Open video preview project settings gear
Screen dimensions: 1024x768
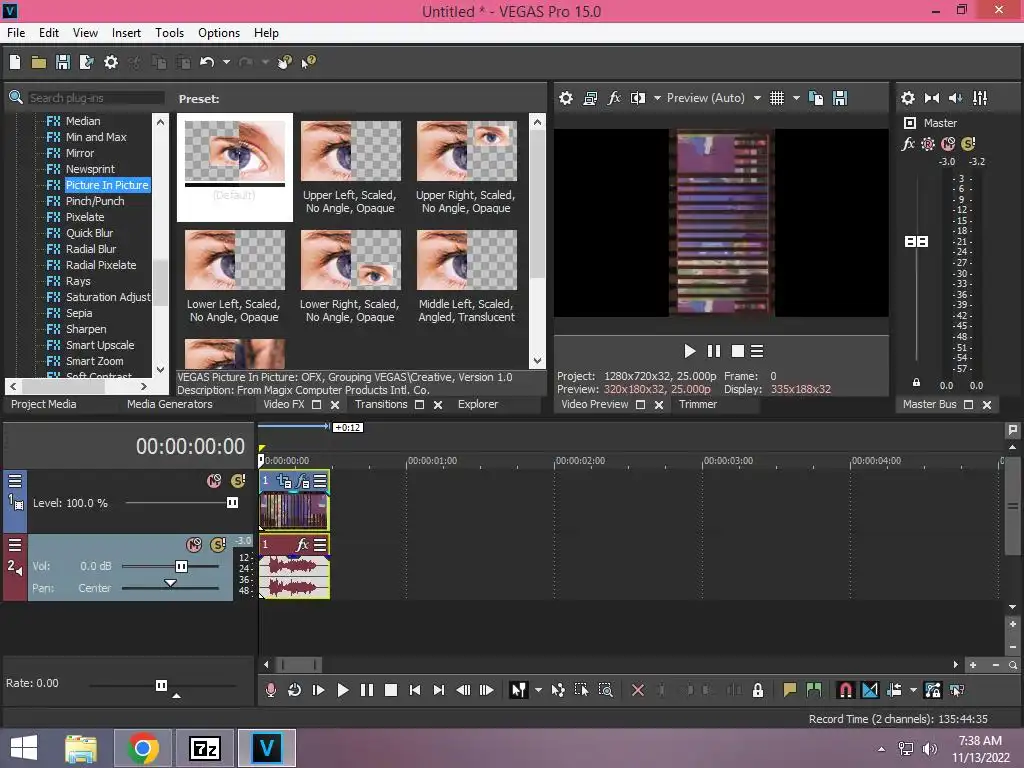(566, 98)
